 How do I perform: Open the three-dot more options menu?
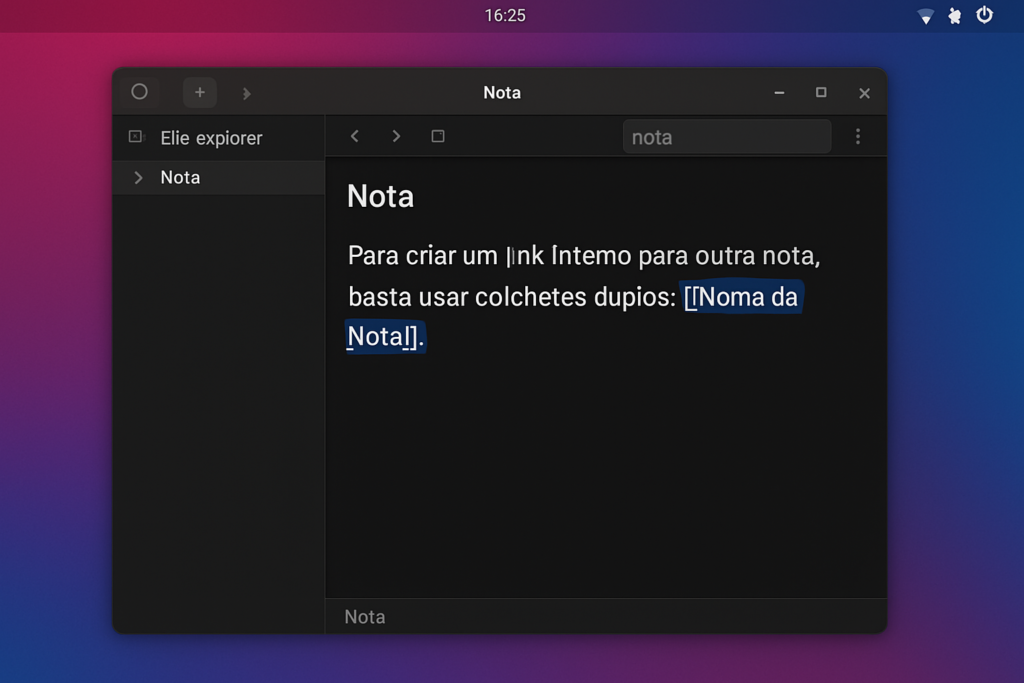(857, 136)
